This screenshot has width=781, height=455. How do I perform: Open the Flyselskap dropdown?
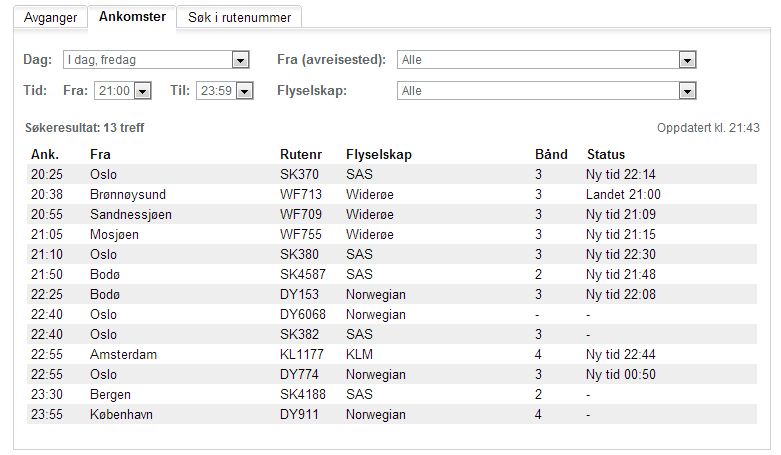546,91
